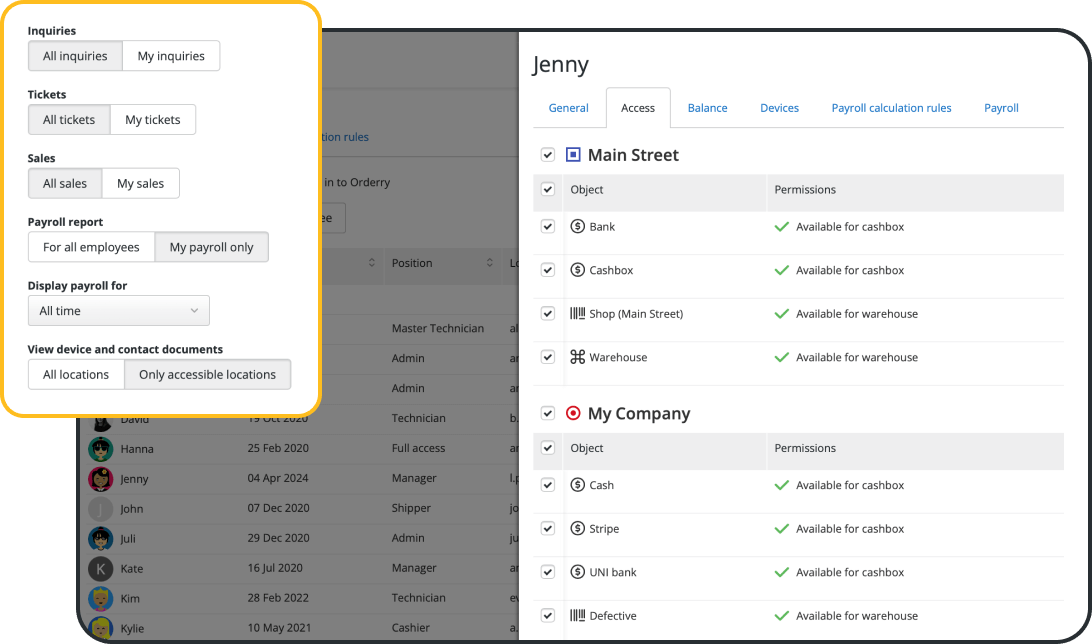Click the sort arrows on the Position column
Screen dimensions: 1092x644
tap(489, 263)
